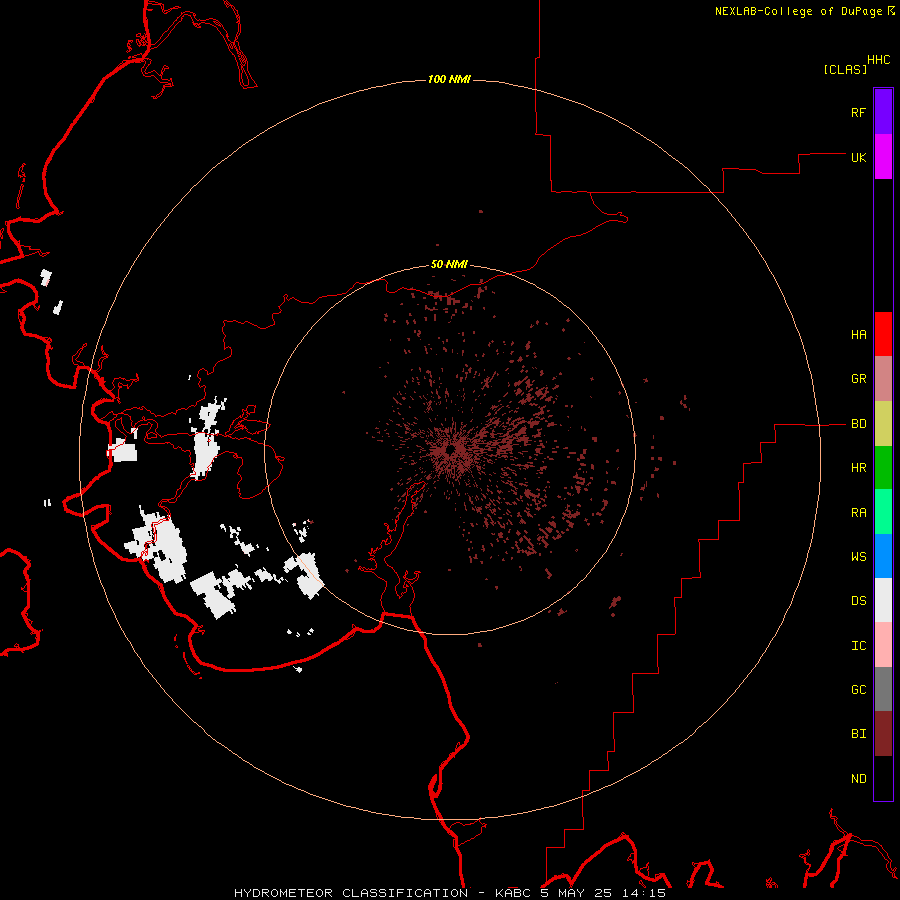Click the RA legend label
900x900 pixels.
click(859, 513)
